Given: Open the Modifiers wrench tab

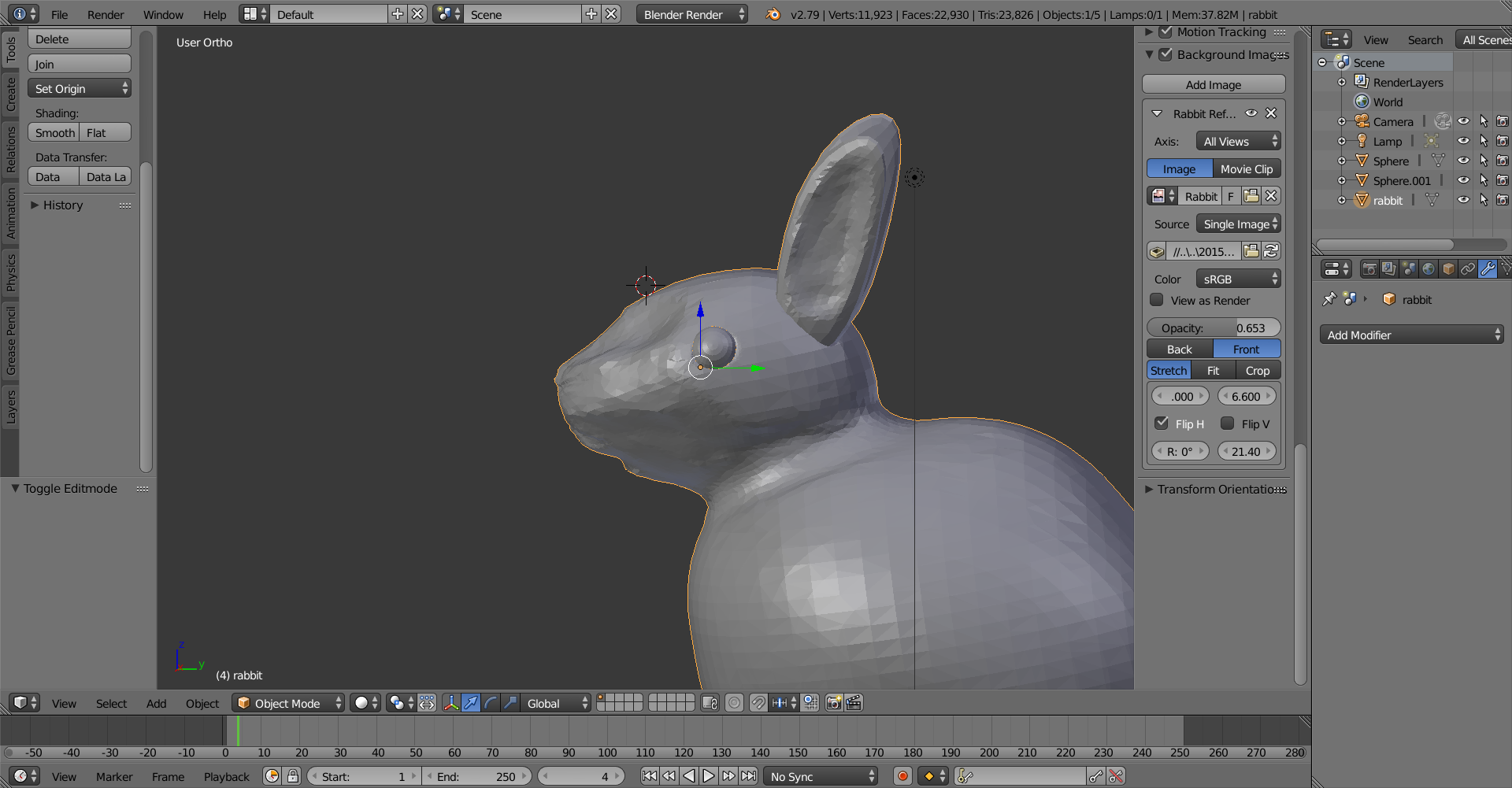Looking at the screenshot, I should (1488, 269).
